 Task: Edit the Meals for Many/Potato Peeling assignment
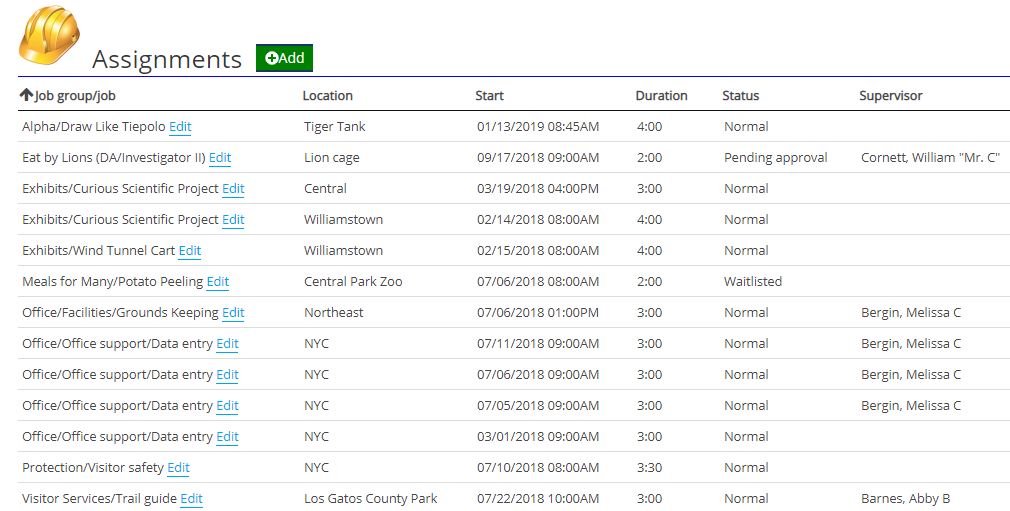[218, 282]
